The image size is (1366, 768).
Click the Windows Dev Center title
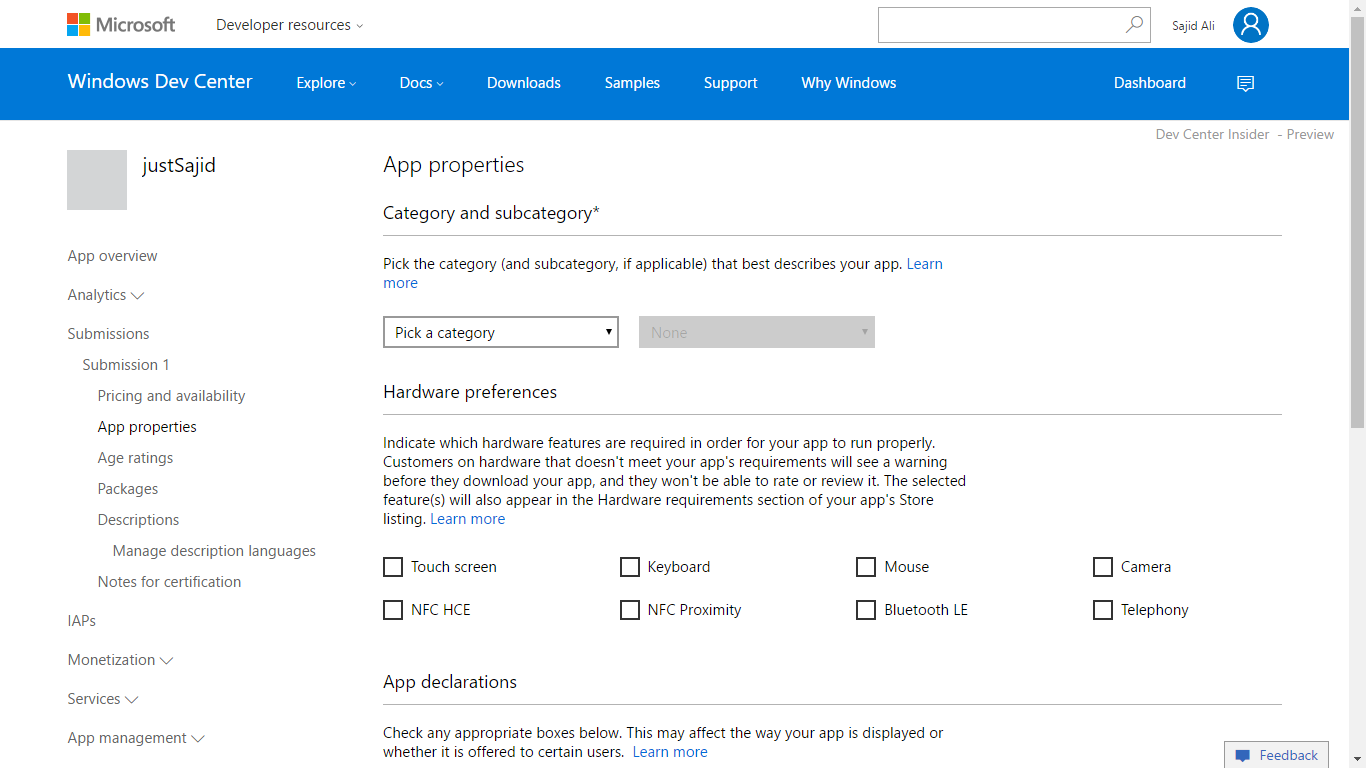(x=160, y=82)
